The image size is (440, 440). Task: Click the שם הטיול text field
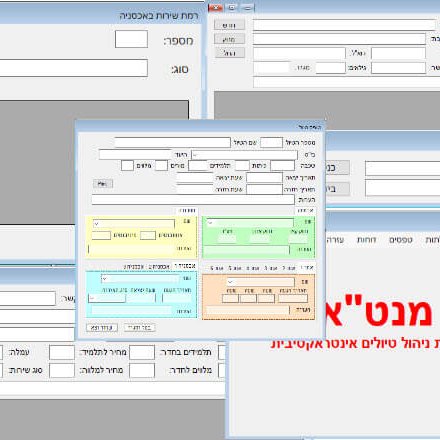pos(172,142)
